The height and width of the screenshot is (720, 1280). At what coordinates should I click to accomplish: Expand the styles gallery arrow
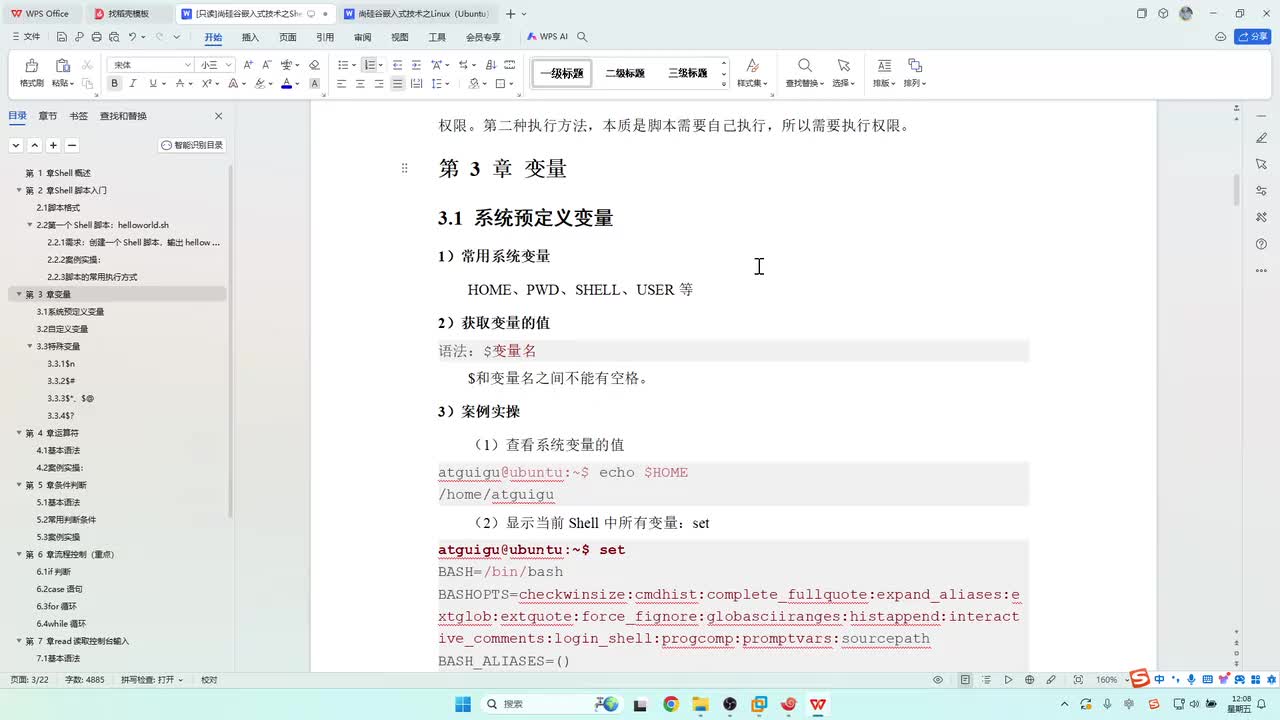[725, 84]
